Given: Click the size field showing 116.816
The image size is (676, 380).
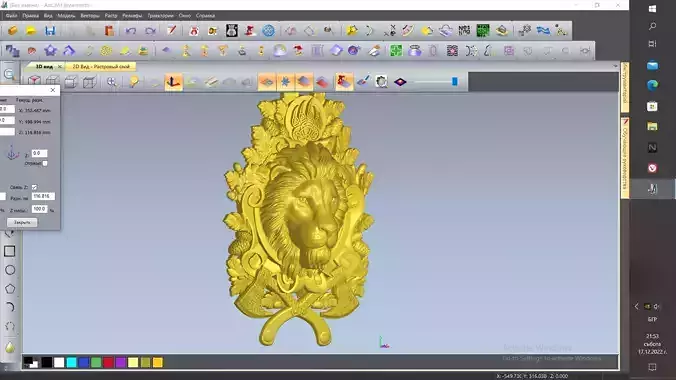Looking at the screenshot, I should click(x=43, y=196).
